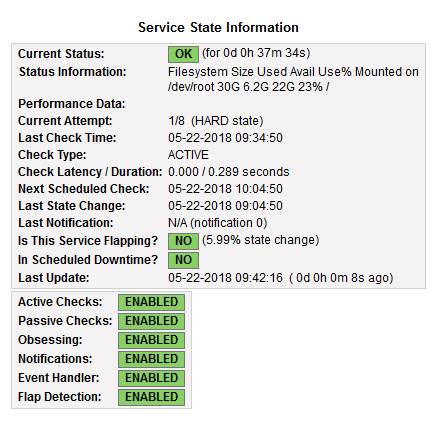The image size is (442, 430).
Task: Click the Passive Checks ENABLED badge
Action: tap(151, 321)
